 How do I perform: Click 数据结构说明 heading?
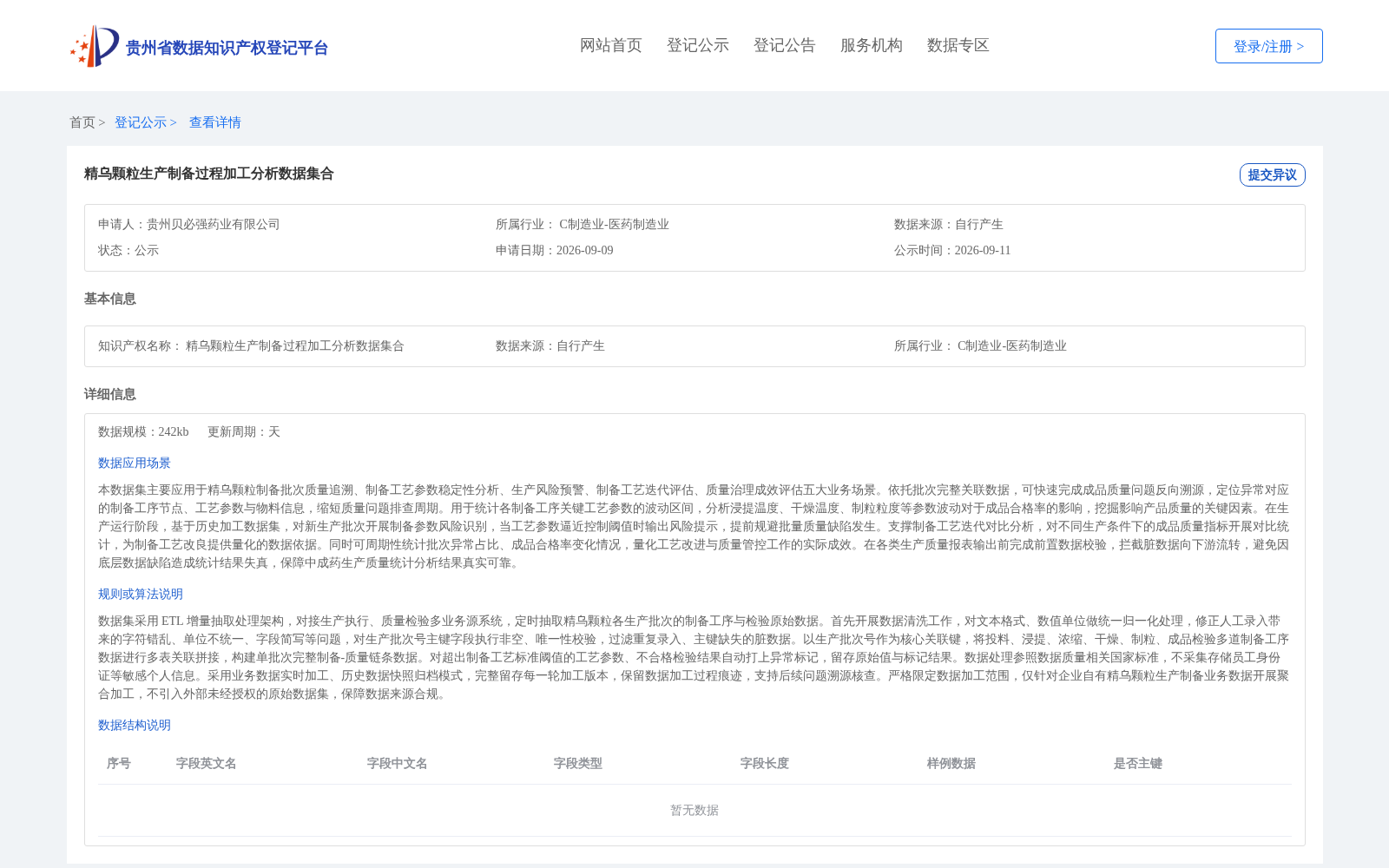tap(135, 725)
